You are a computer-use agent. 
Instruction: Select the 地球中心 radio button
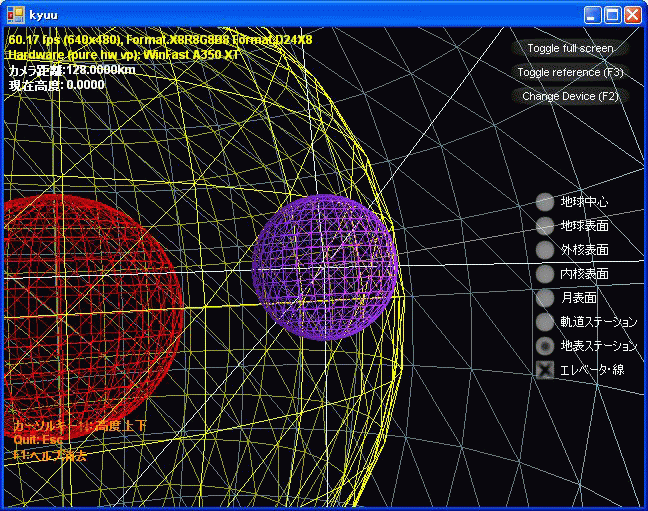click(545, 202)
